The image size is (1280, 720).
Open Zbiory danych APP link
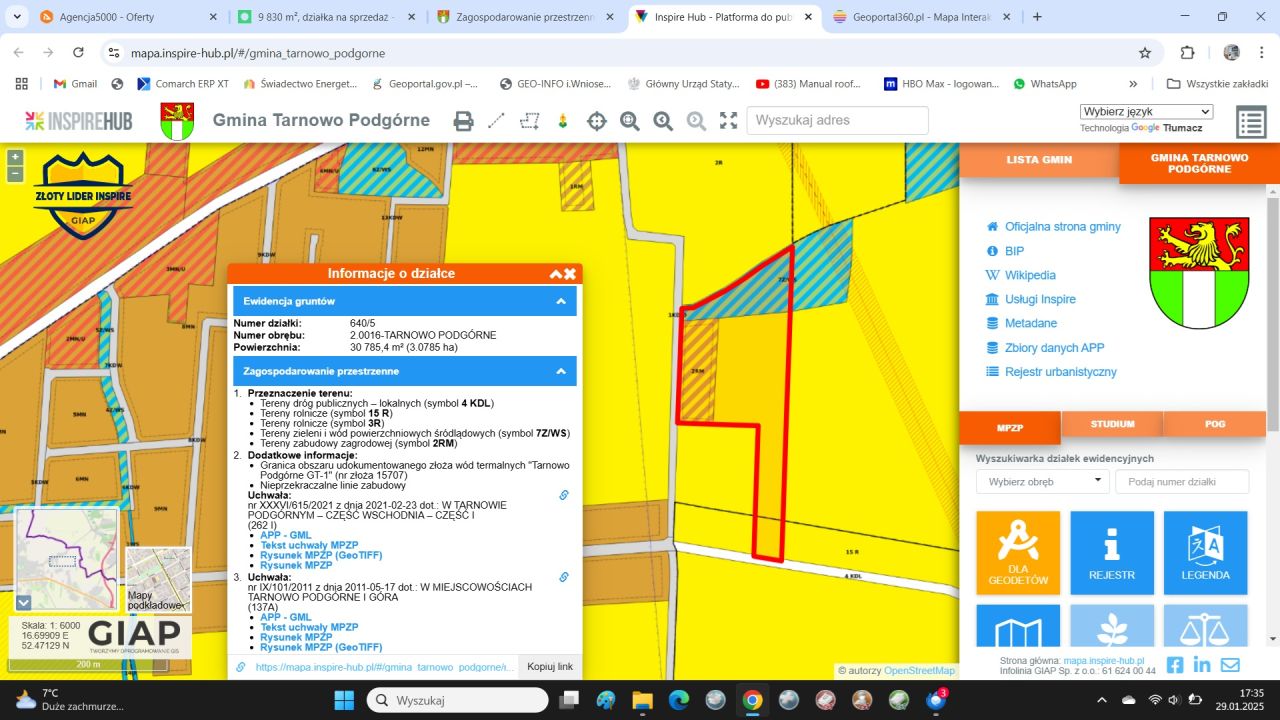coord(1054,348)
